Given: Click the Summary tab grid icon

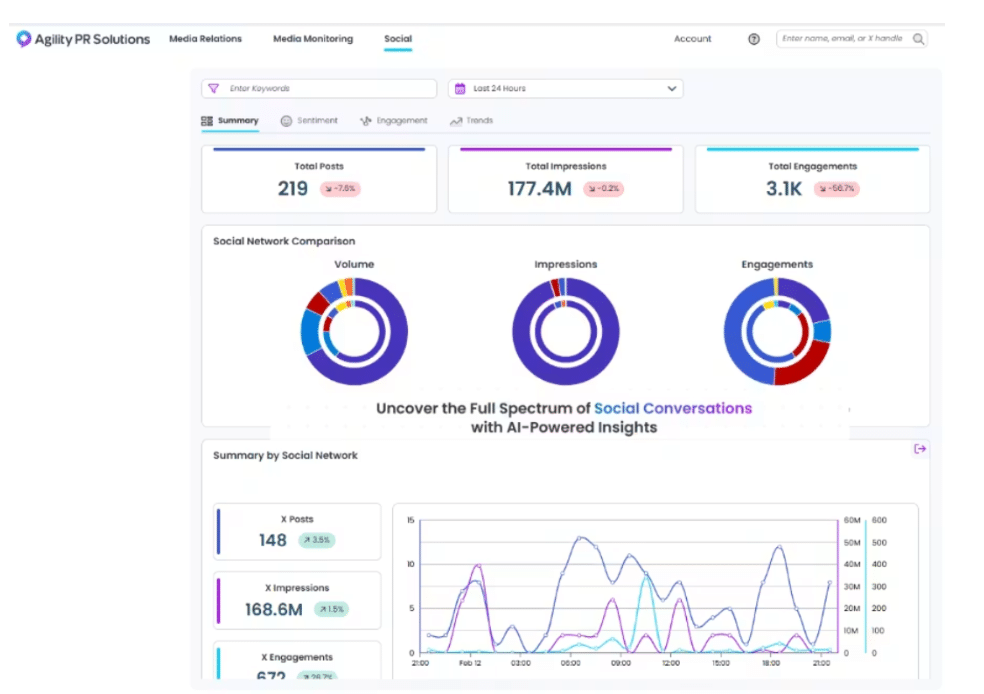Looking at the screenshot, I should click(x=206, y=120).
